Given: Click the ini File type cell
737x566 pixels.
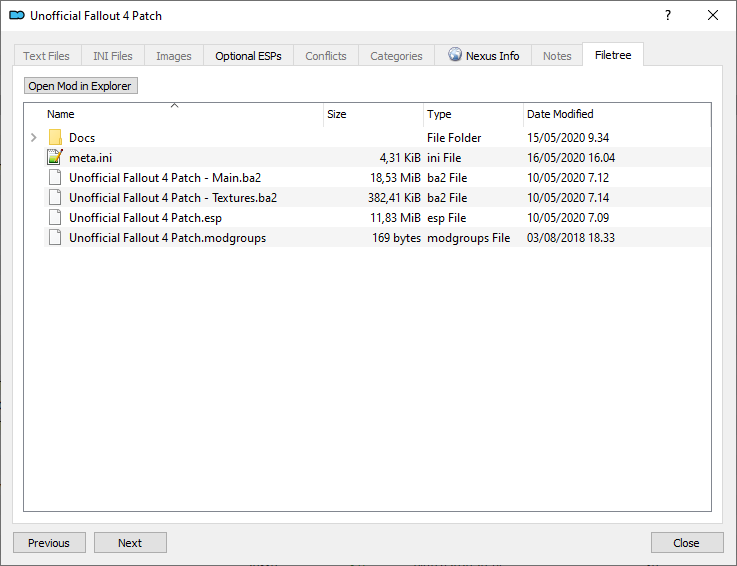Looking at the screenshot, I should 444,158.
